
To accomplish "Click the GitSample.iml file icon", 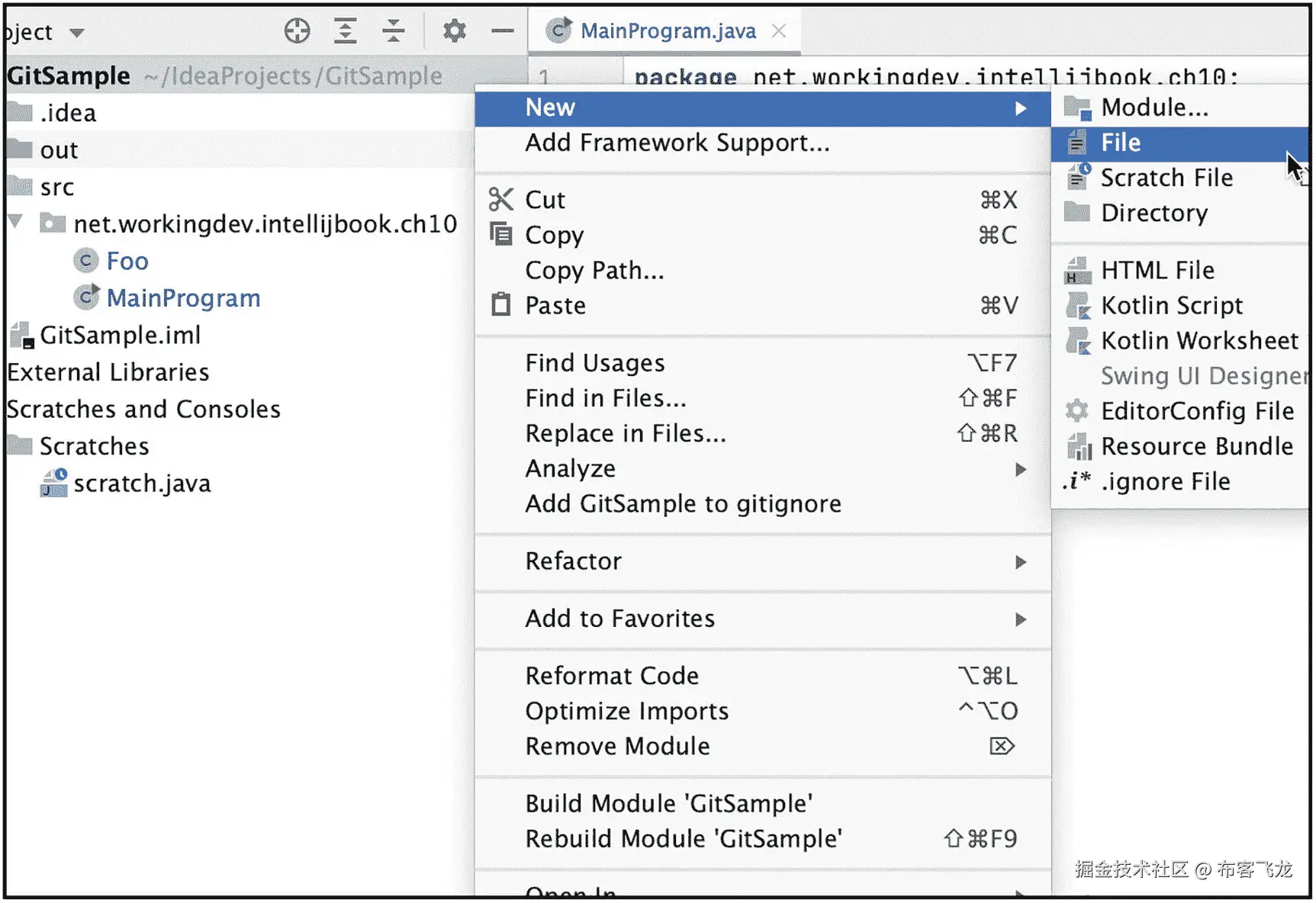I will tap(21, 335).
